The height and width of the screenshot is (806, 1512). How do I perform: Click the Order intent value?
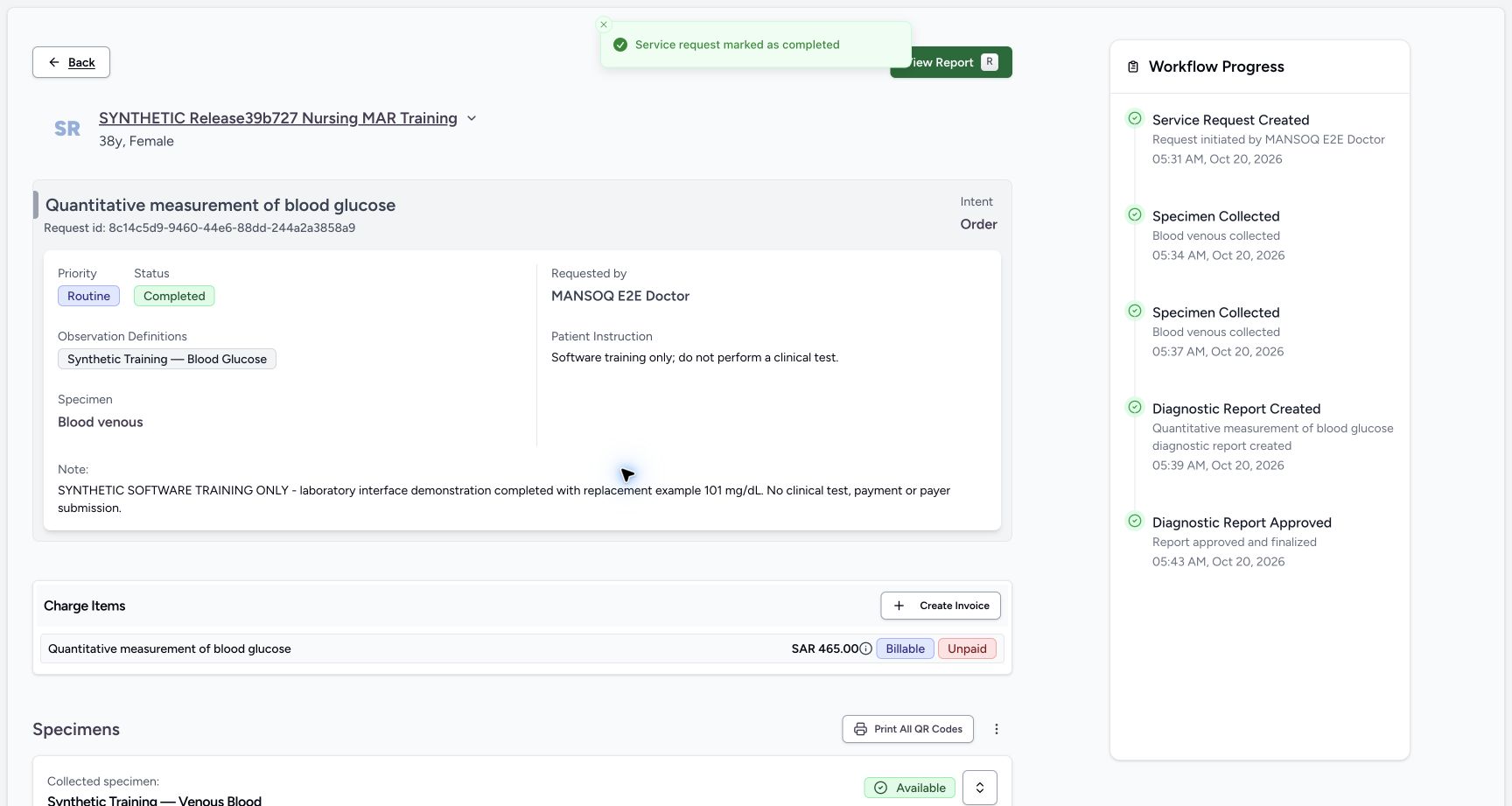pos(978,224)
